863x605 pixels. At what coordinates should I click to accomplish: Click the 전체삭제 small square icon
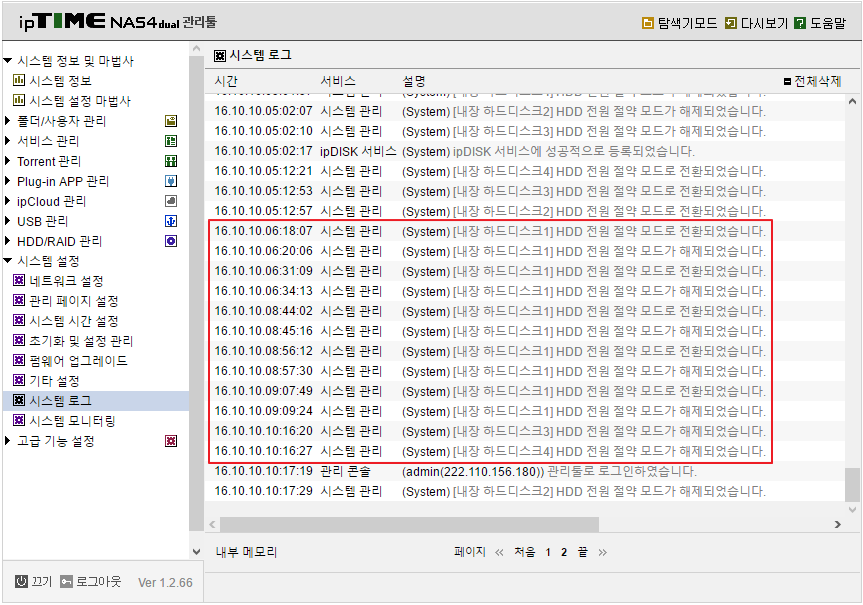787,81
